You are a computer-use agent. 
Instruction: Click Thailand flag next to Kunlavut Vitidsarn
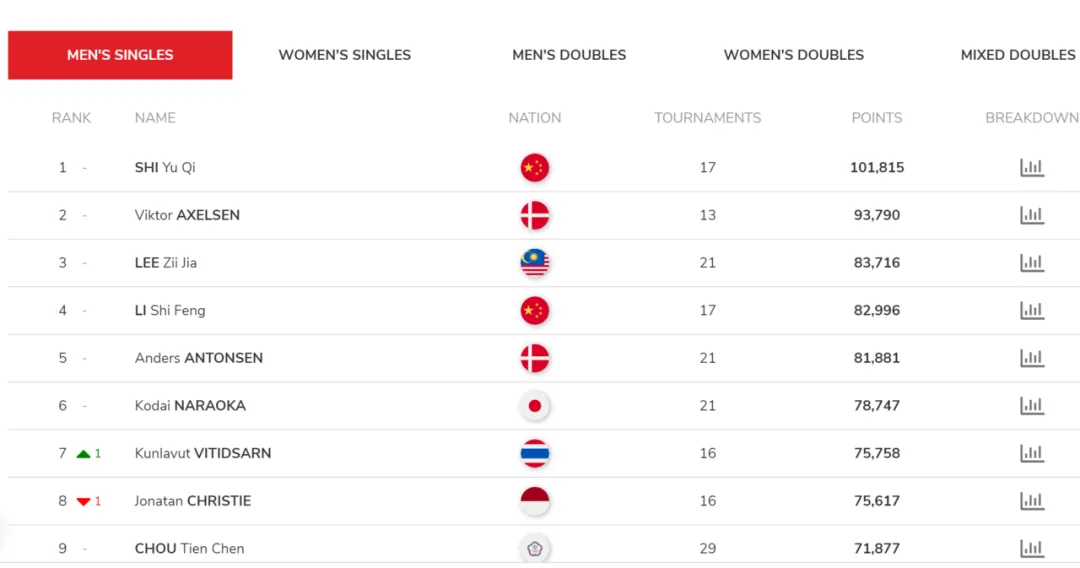(535, 454)
